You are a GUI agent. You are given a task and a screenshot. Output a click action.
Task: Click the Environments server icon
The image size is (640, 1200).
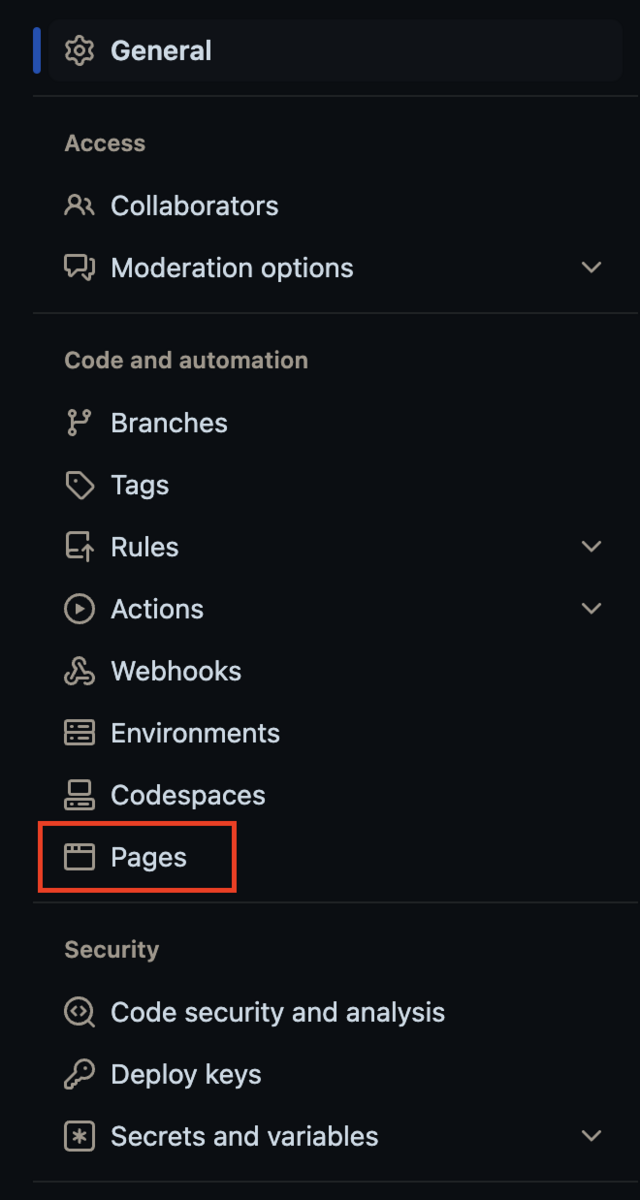(79, 732)
